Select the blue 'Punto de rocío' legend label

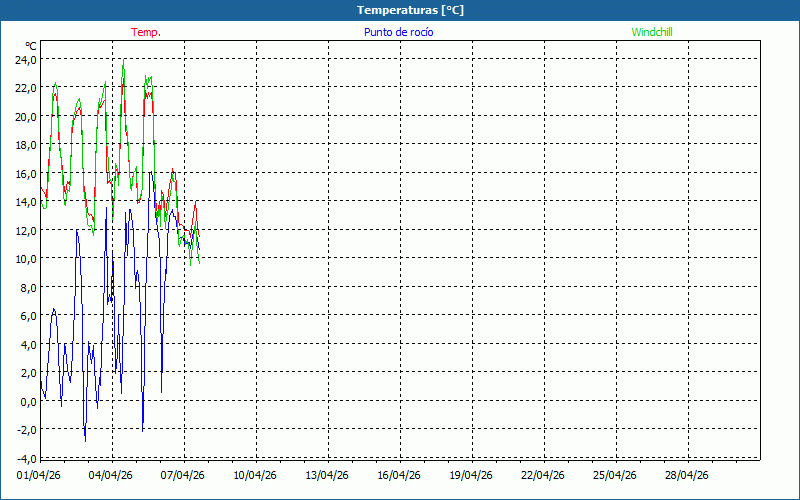398,32
